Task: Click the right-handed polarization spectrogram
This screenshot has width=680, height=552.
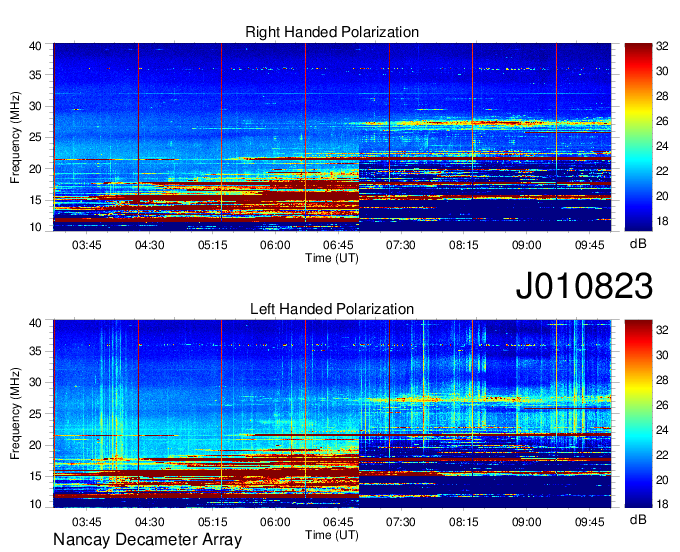Action: [332, 137]
